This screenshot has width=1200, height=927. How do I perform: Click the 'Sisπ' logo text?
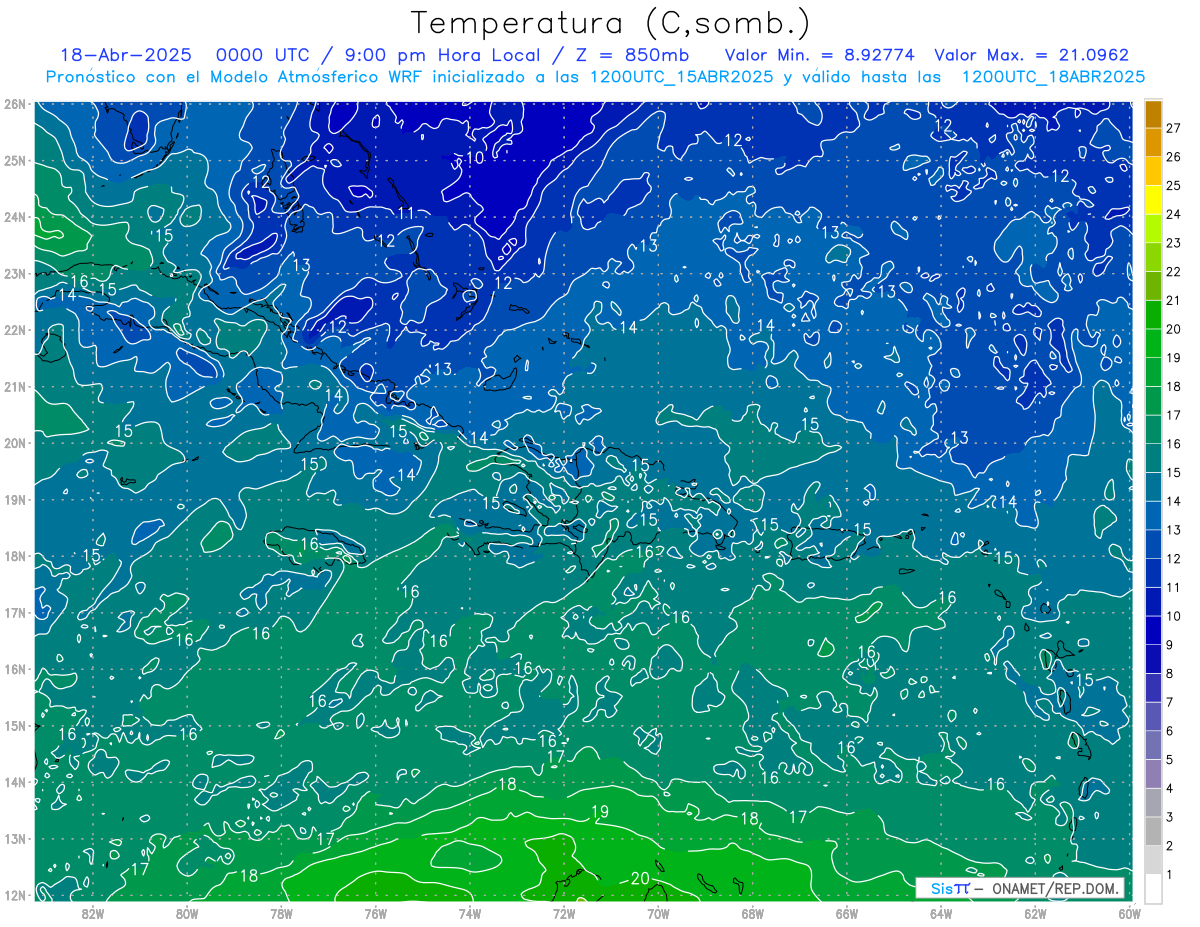[x=950, y=888]
